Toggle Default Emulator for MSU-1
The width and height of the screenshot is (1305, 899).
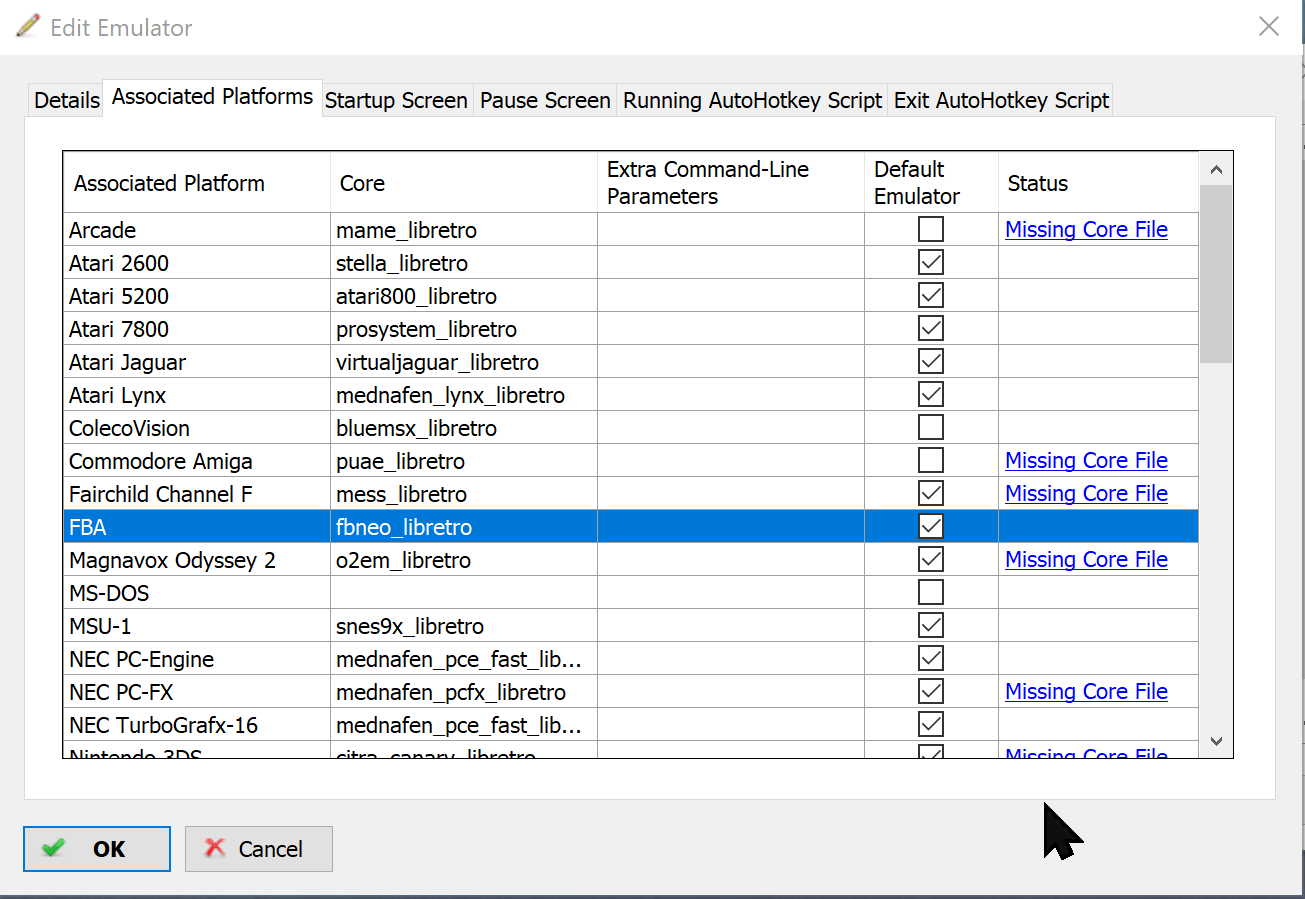[931, 625]
